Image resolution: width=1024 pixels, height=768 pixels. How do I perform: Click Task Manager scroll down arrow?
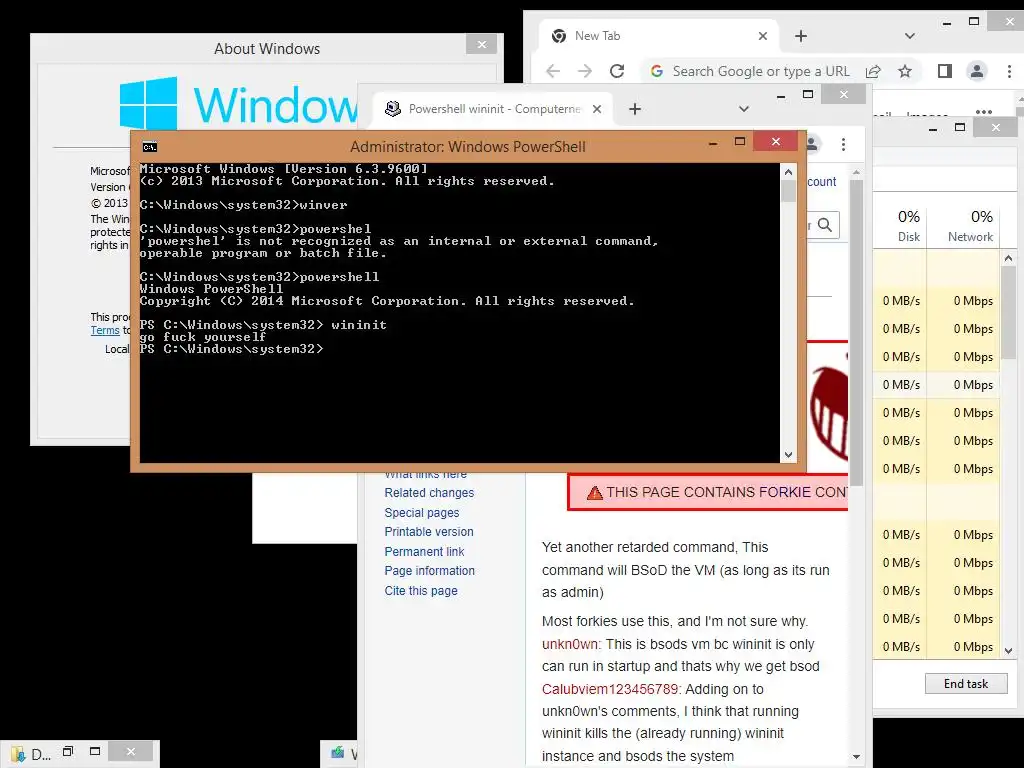point(1008,650)
